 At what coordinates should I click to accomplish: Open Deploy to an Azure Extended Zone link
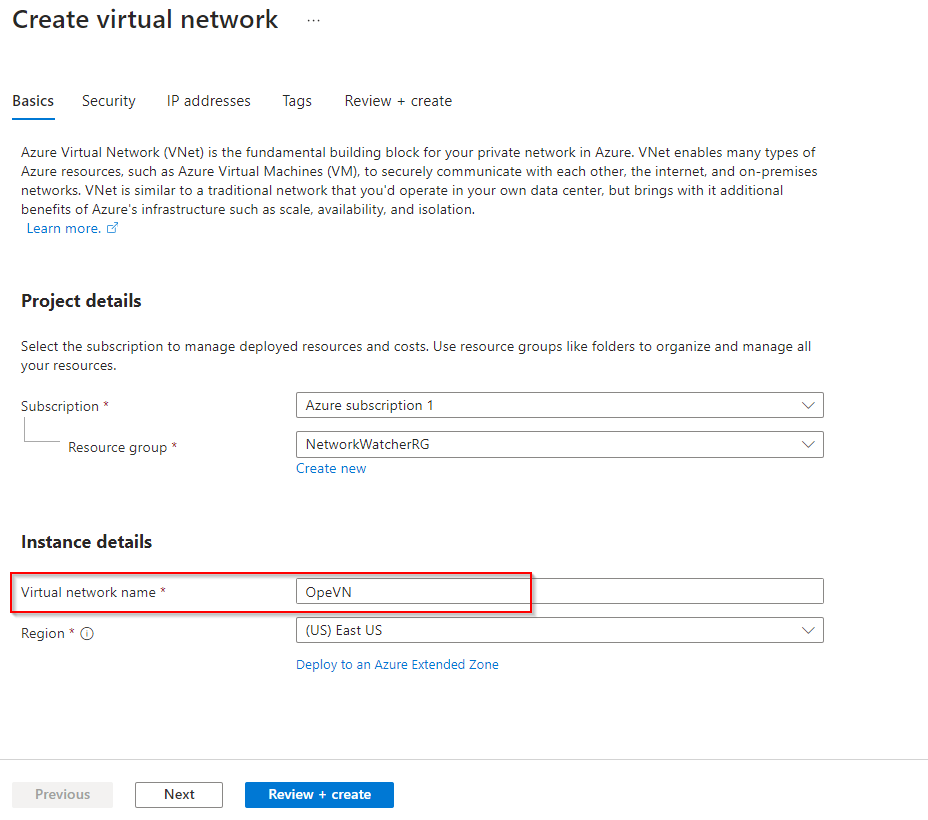(x=397, y=664)
